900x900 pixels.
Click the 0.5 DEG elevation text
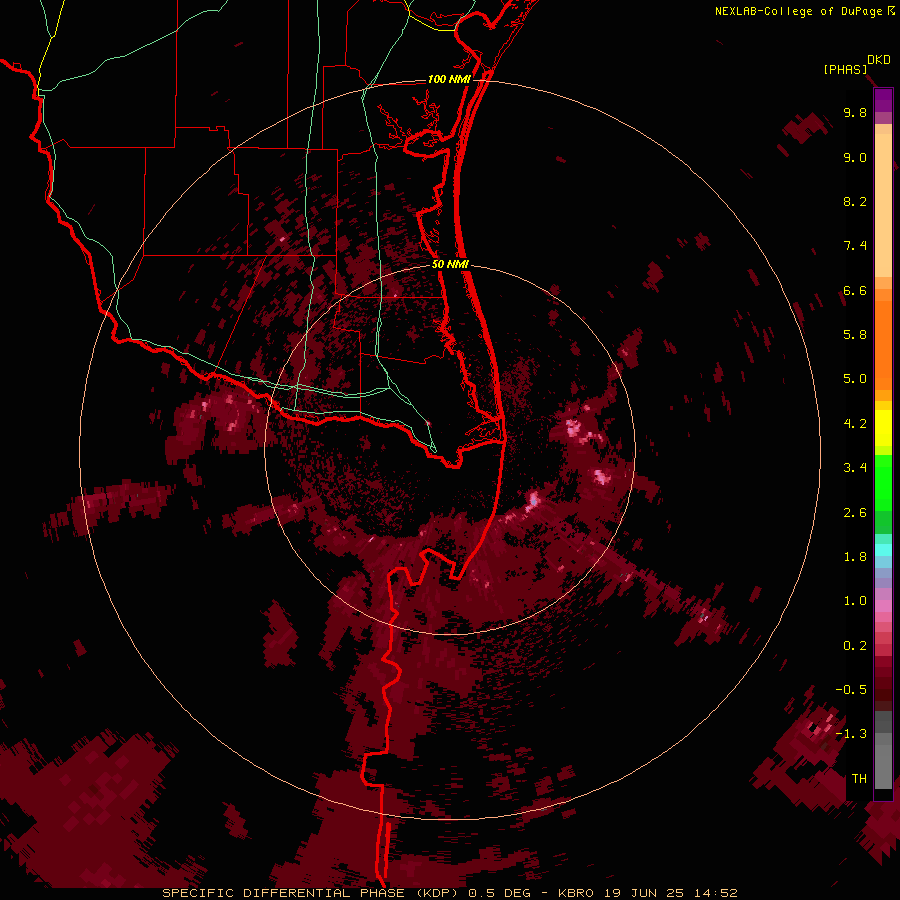tap(501, 893)
